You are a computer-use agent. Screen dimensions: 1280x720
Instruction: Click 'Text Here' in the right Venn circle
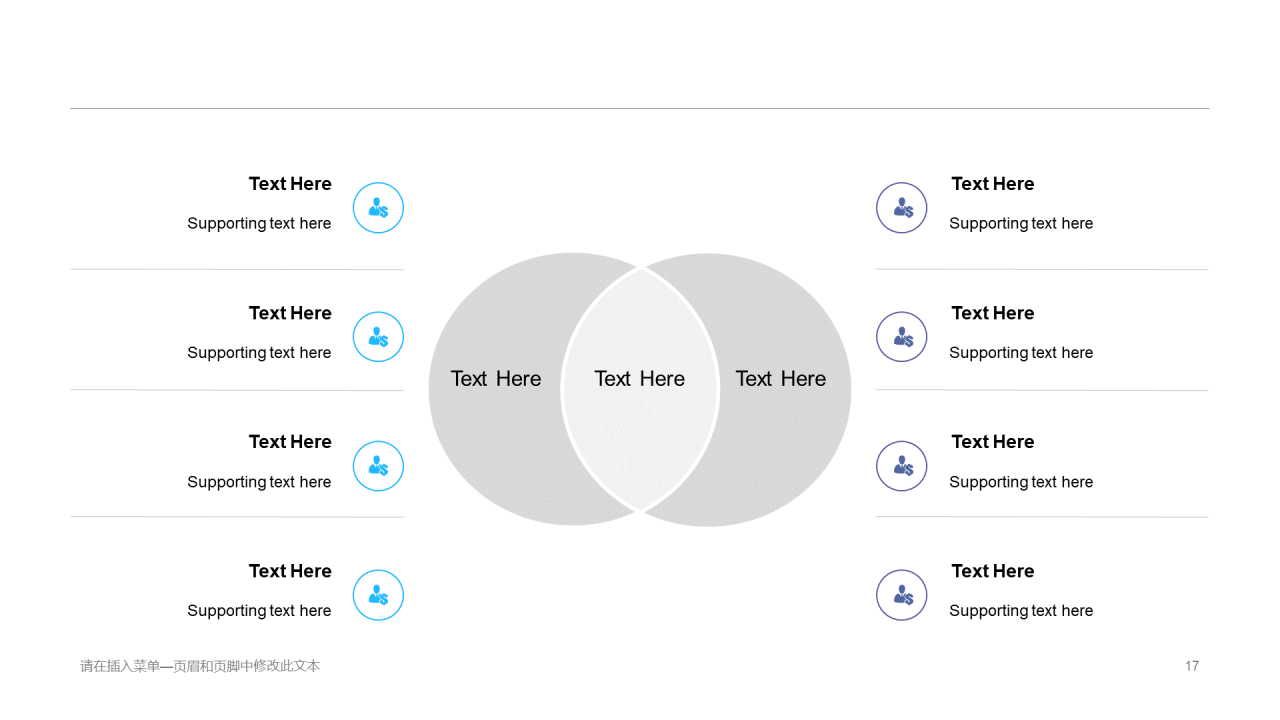pos(781,379)
